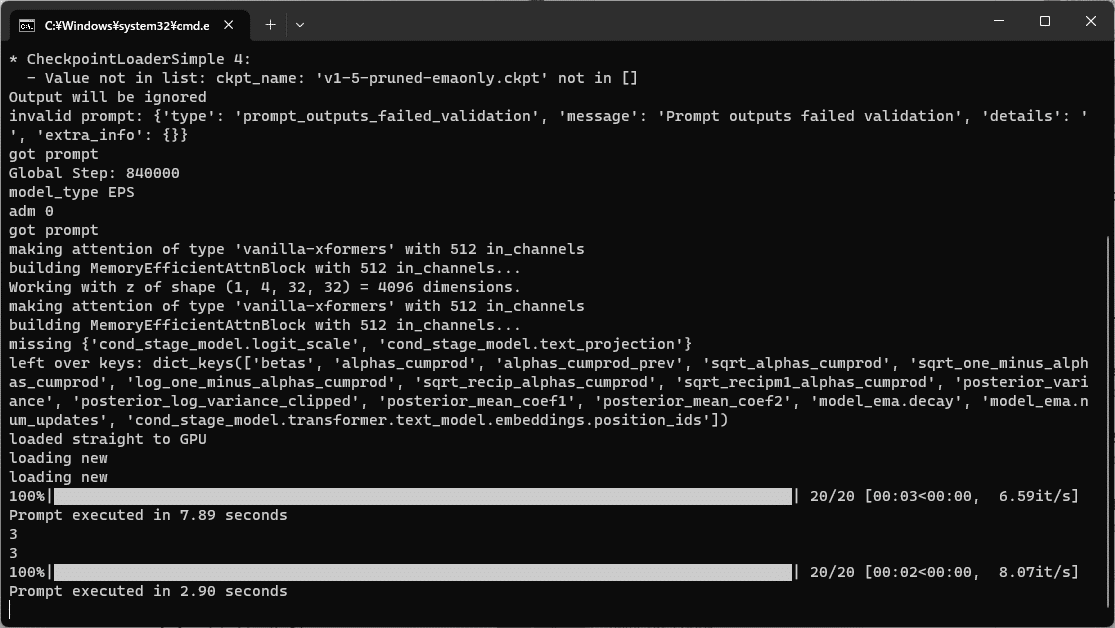Select the C:\Windows\system32\cmd.exe tab
Viewport: 1115px width, 628px height.
(129, 26)
